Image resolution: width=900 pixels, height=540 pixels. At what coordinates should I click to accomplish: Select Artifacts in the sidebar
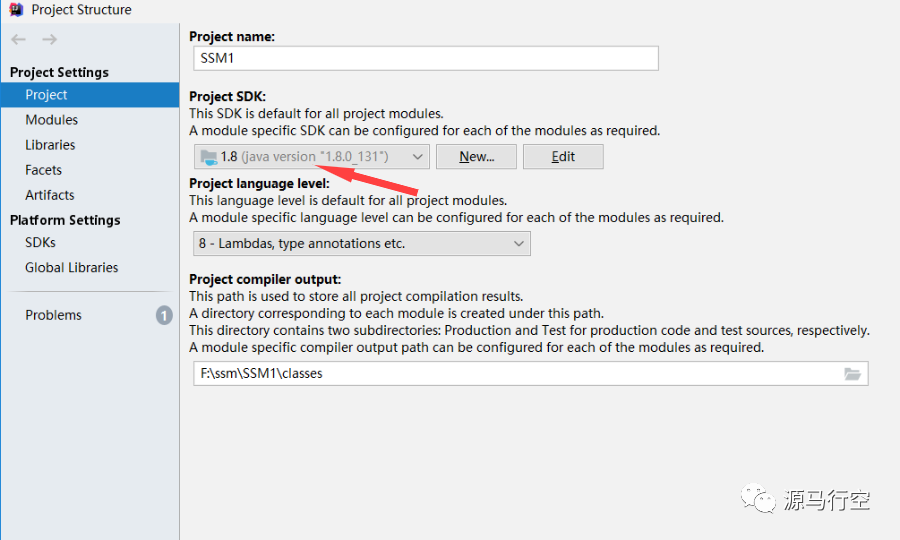(x=50, y=195)
